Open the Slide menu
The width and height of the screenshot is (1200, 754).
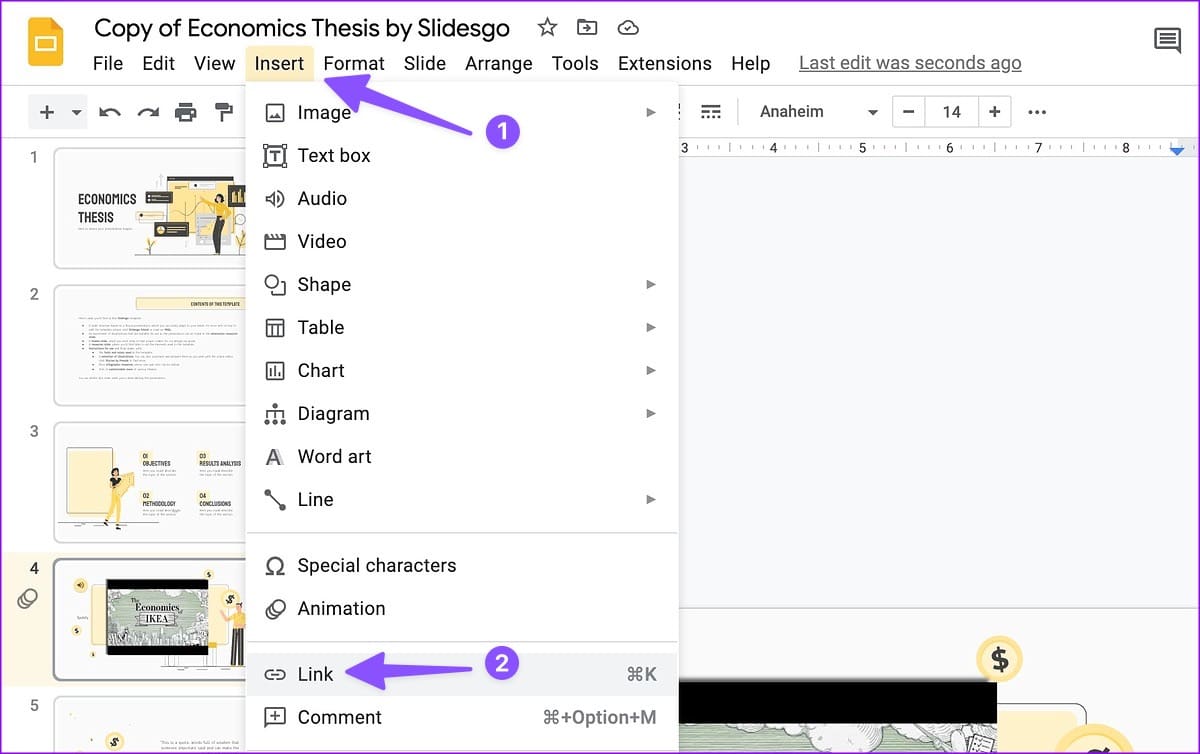tap(425, 63)
